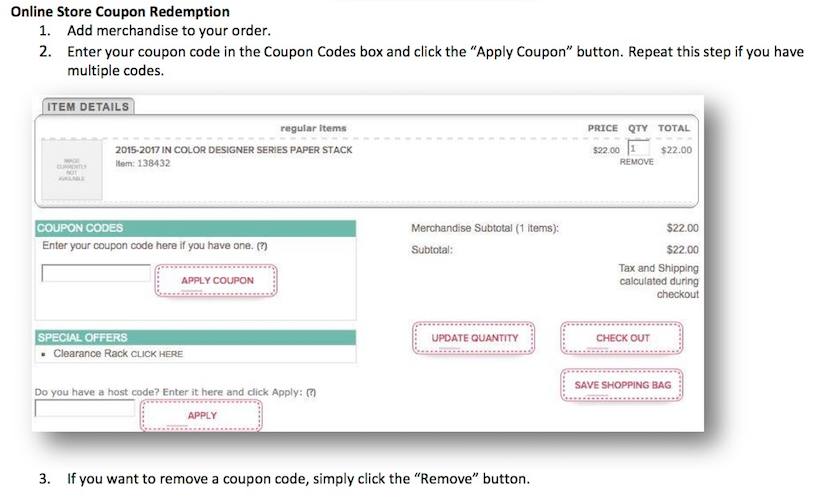The width and height of the screenshot is (816, 497).
Task: Click the product image placeholder thumbnail
Action: [x=72, y=170]
